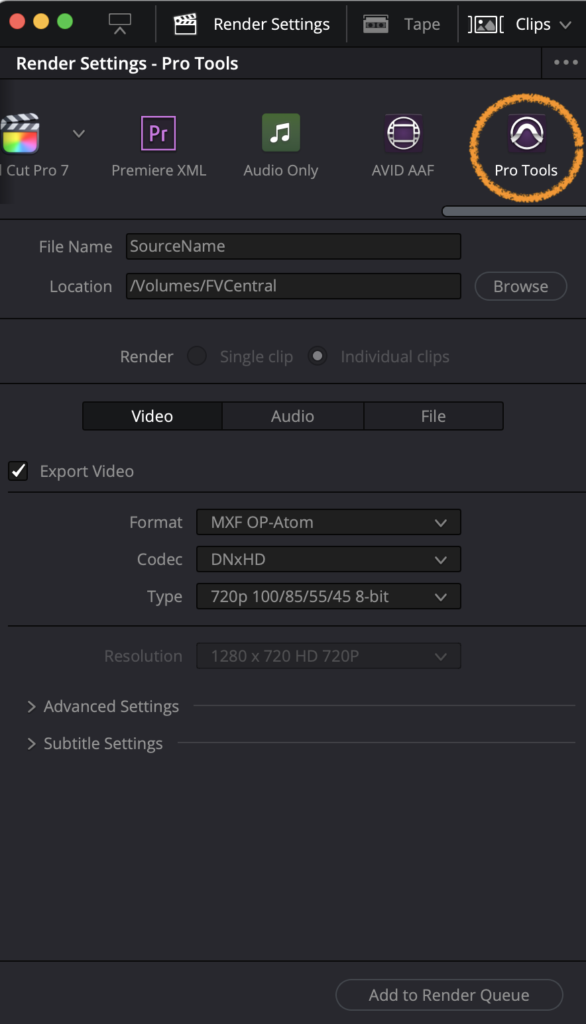Screen dimensions: 586x1024
Task: Click the Browse button
Action: pos(521,286)
